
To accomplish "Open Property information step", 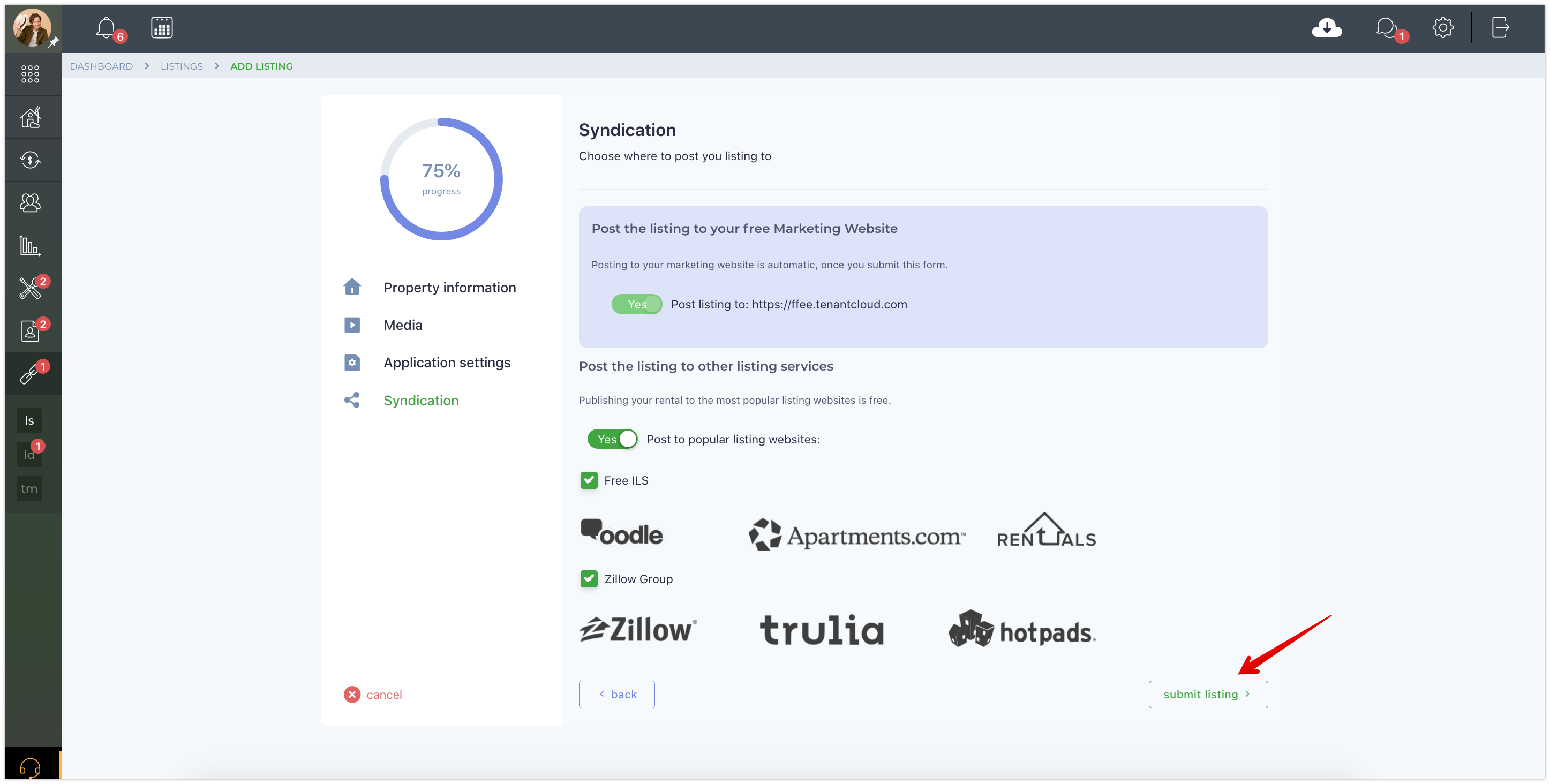I will (x=449, y=288).
